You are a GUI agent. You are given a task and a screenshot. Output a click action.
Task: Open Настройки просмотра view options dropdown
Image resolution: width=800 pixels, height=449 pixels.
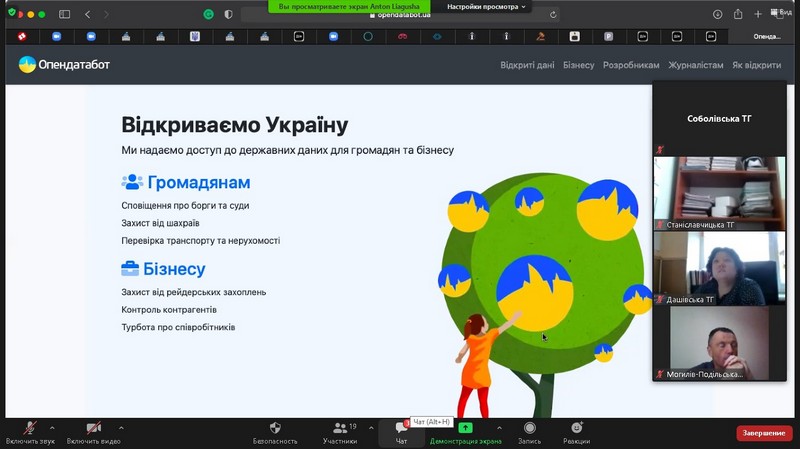(x=486, y=7)
